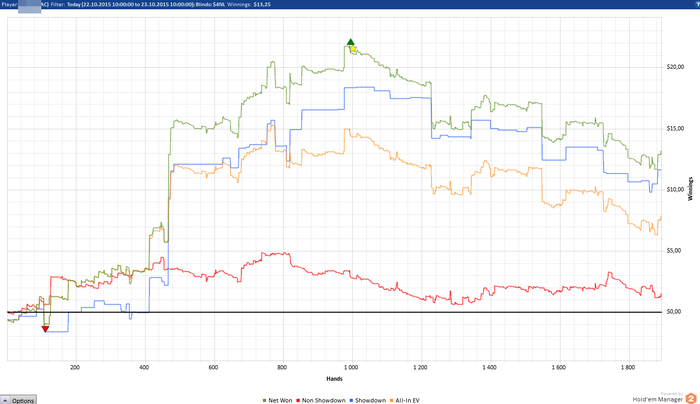Click the Winnings y-axis title
The width and height of the screenshot is (700, 404).
pyautogui.click(x=691, y=189)
